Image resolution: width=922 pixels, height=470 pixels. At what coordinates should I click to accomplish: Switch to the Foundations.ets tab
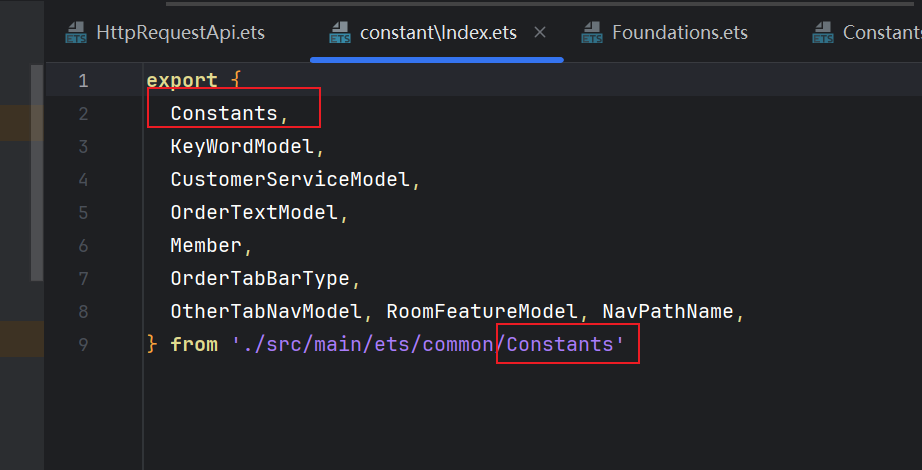click(x=679, y=33)
